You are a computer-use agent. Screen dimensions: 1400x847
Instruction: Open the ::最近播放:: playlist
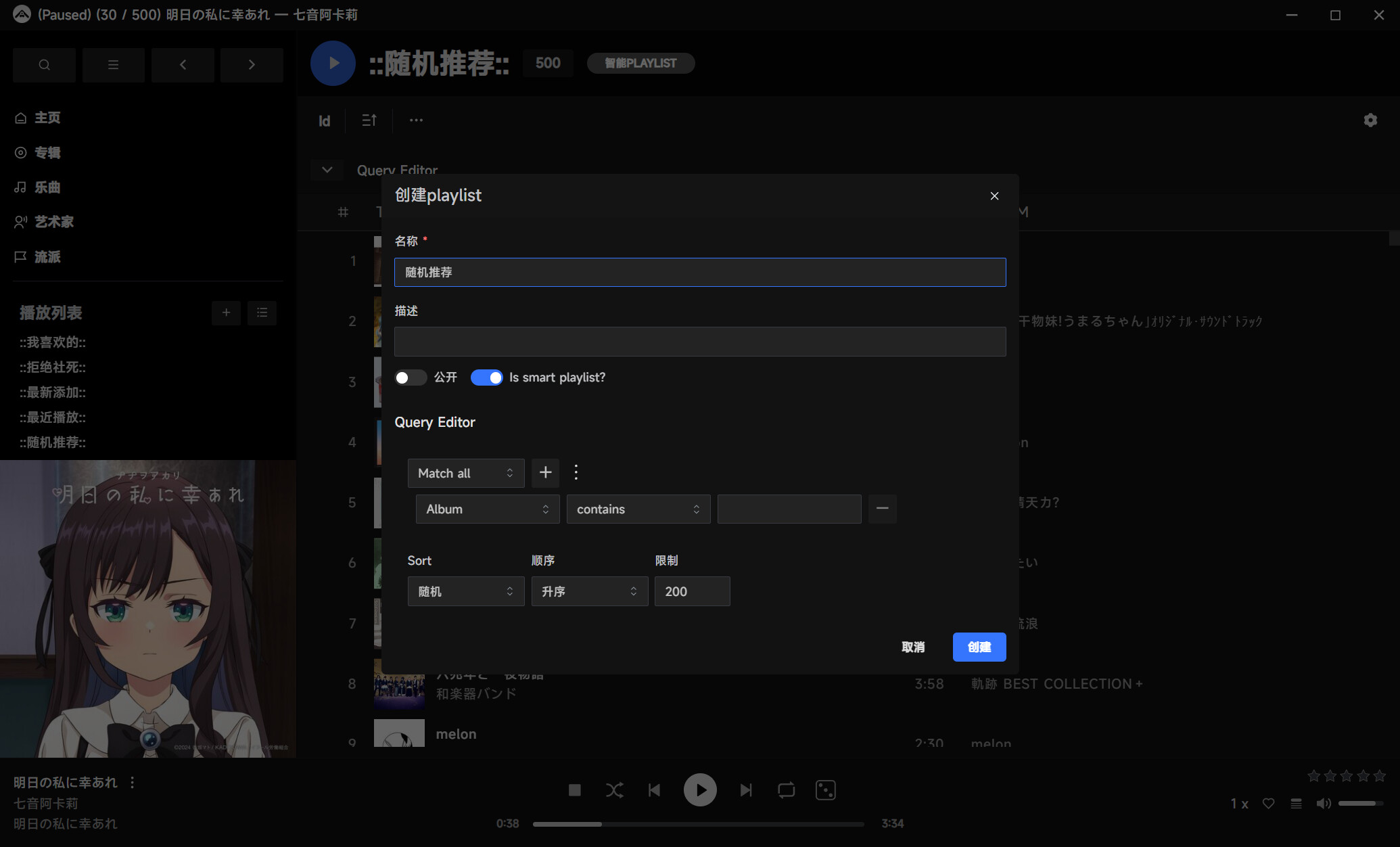point(52,417)
